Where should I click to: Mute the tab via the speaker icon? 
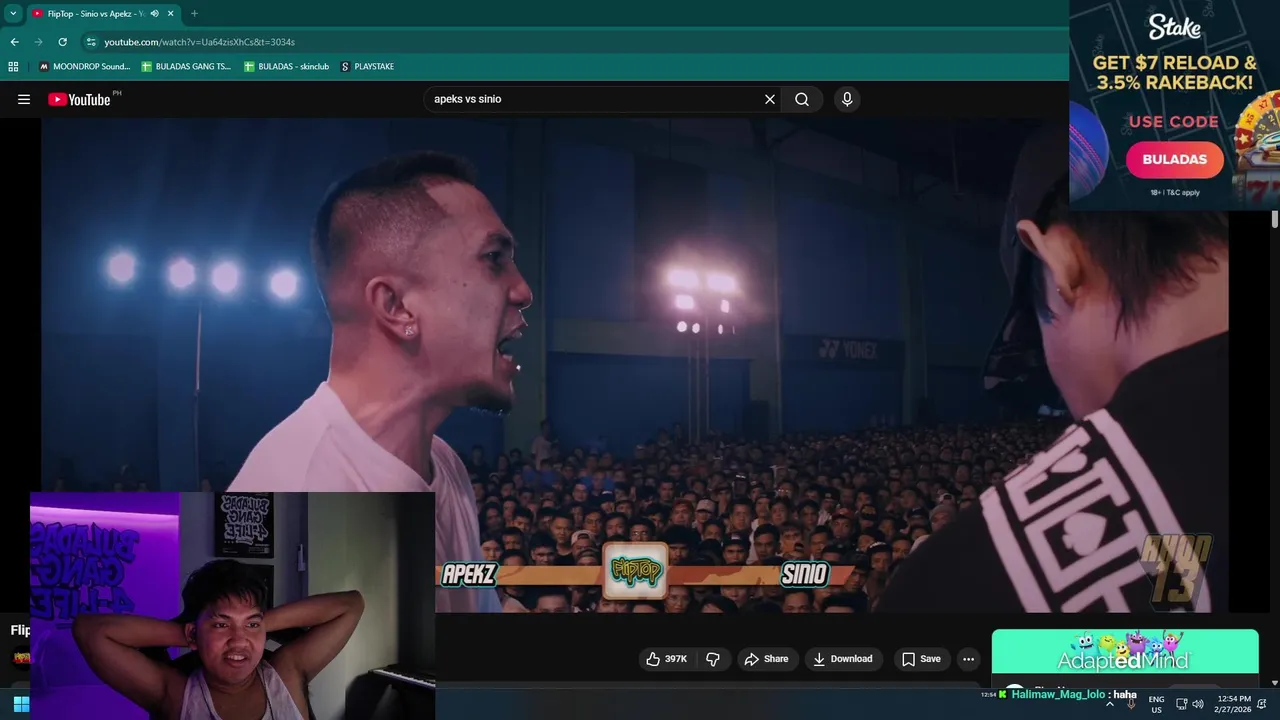tap(154, 14)
